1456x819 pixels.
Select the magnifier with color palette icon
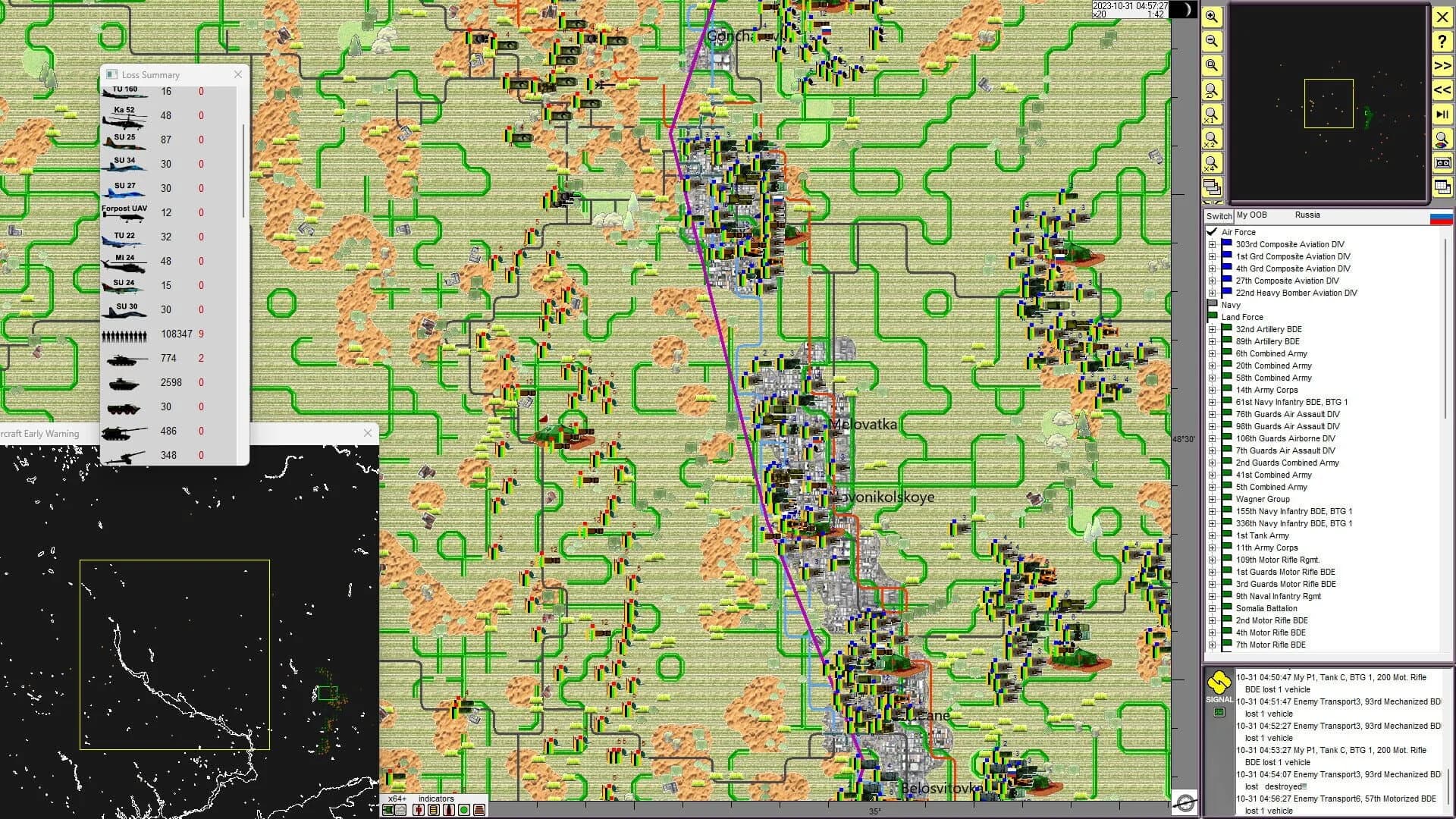[1442, 140]
